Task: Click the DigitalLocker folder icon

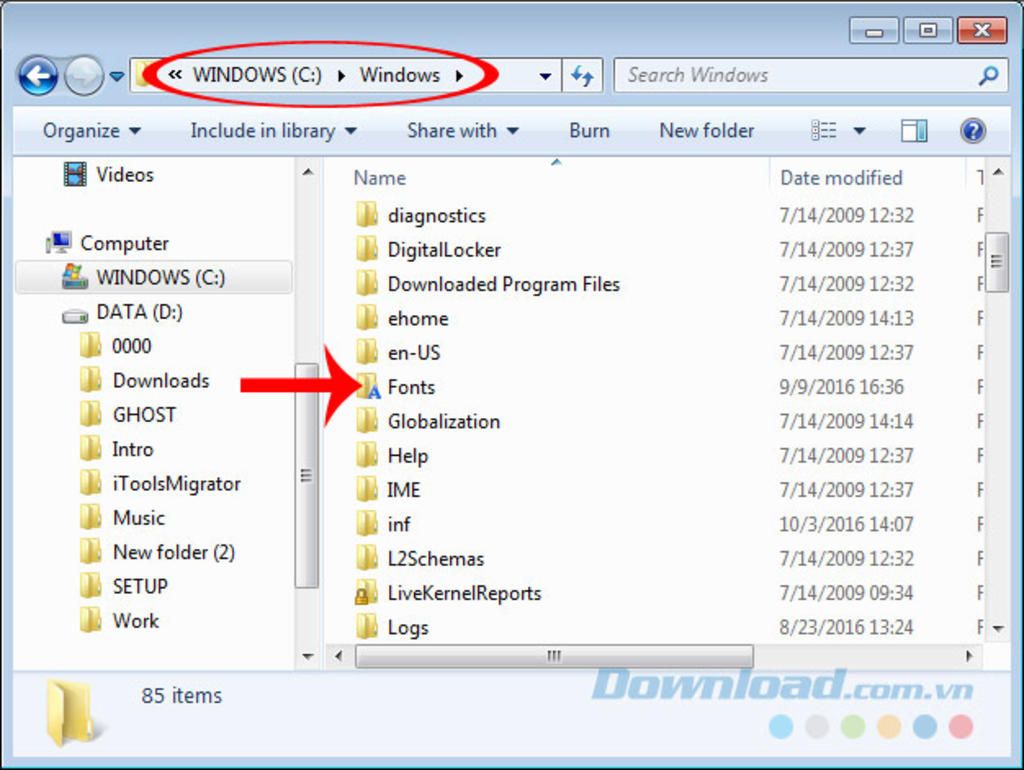Action: 367,249
